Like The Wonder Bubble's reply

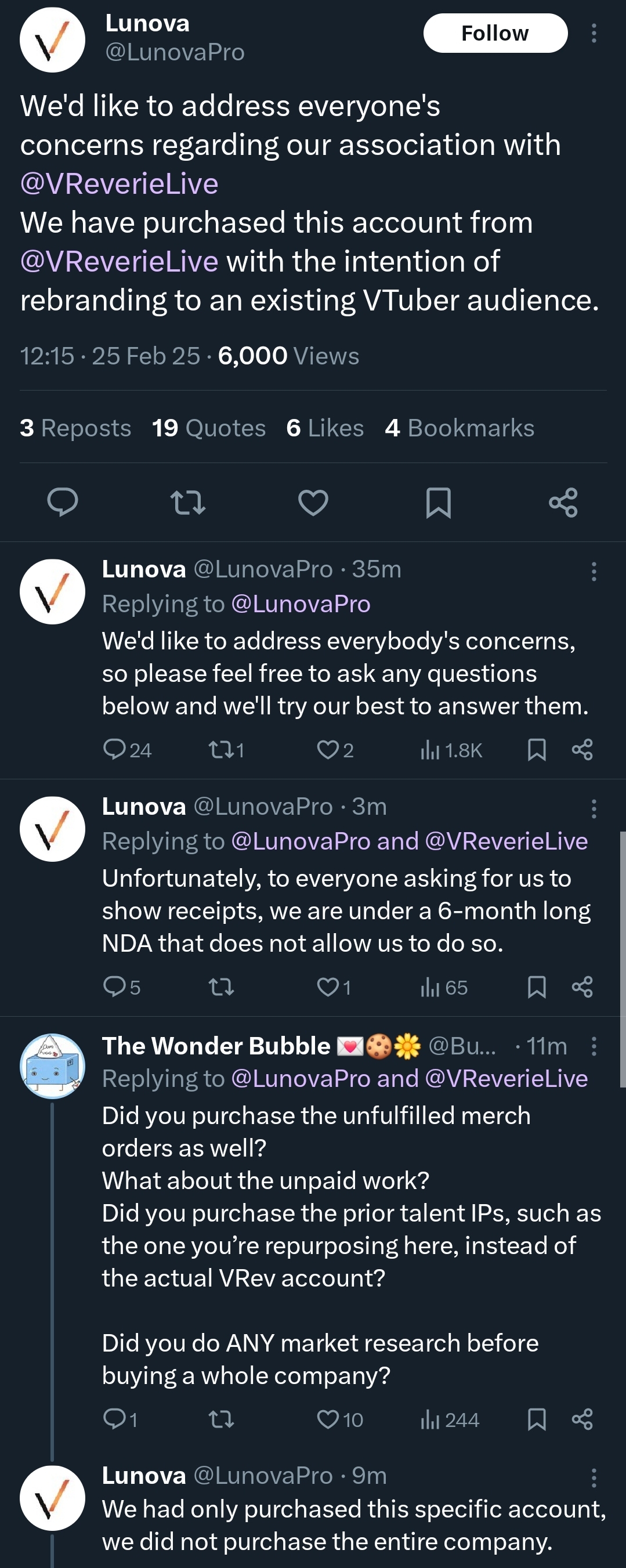[328, 1419]
